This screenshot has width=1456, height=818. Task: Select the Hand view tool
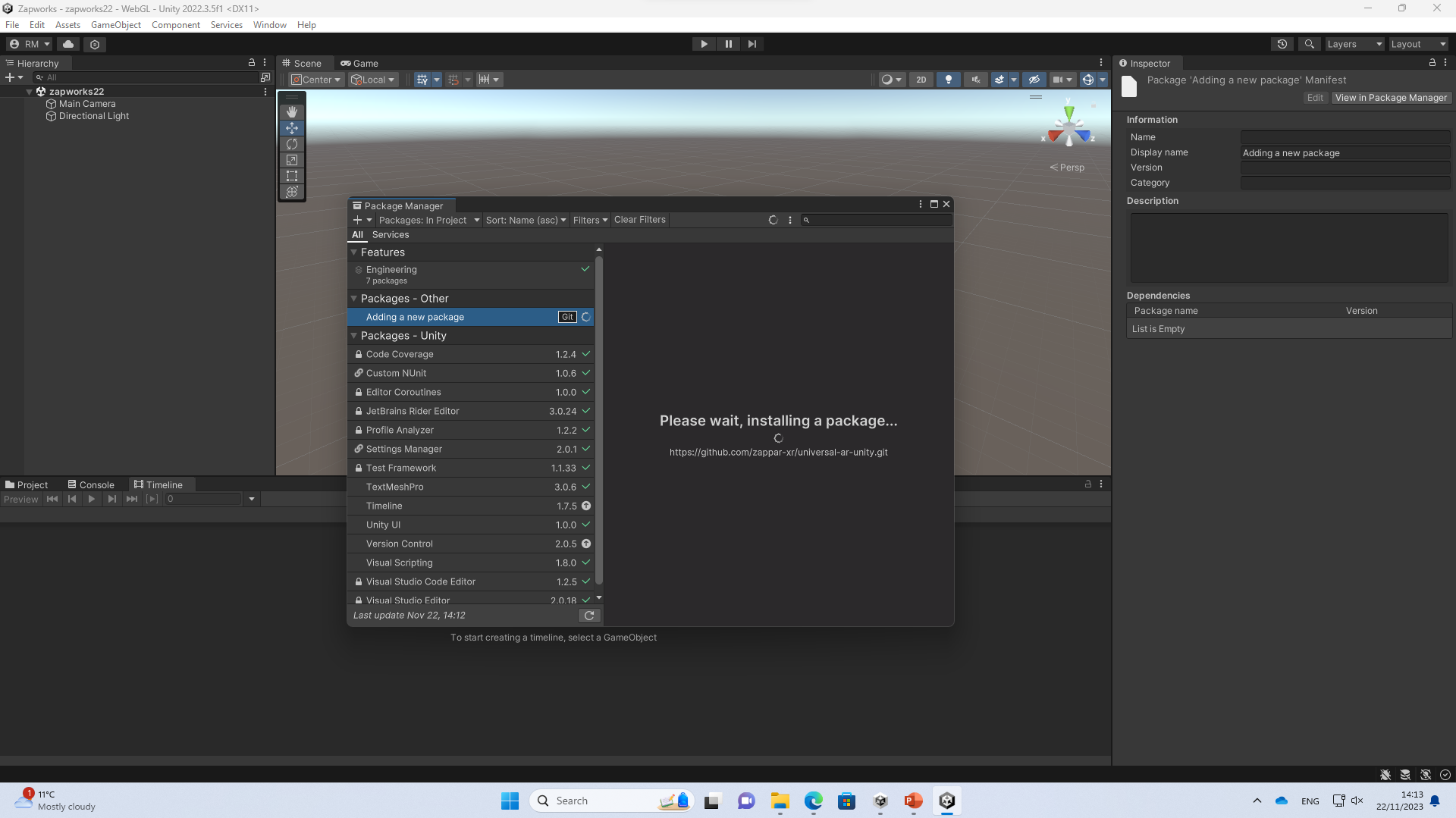pos(292,112)
